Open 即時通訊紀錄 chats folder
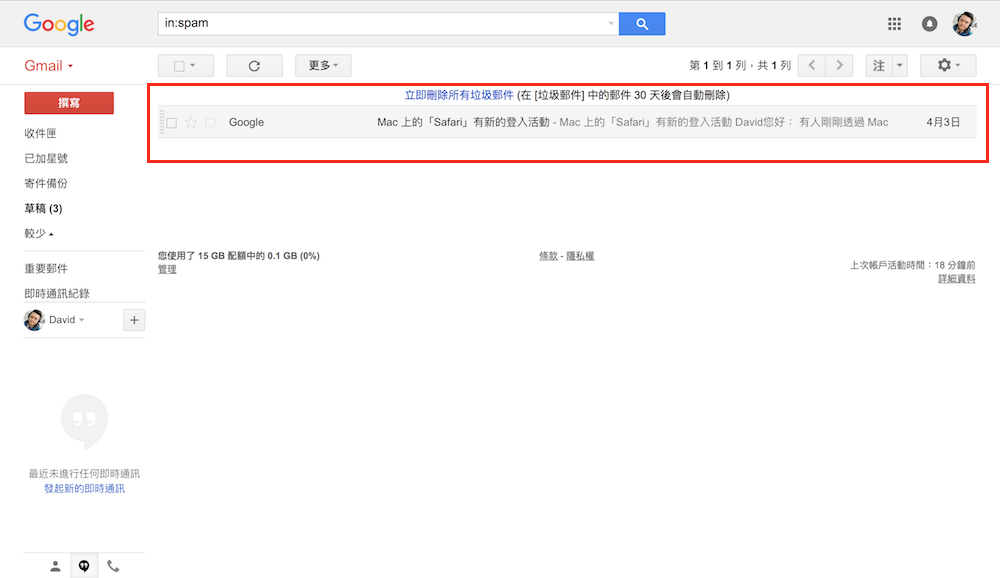Screen dimensions: 1000x578 pos(57,293)
